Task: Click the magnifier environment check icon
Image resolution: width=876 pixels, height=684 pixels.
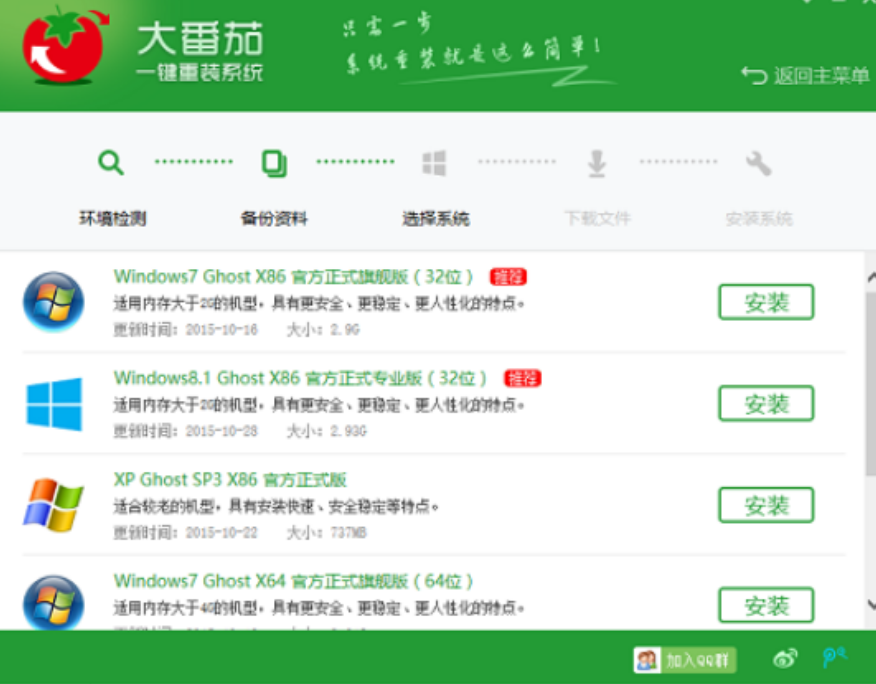Action: coord(111,163)
